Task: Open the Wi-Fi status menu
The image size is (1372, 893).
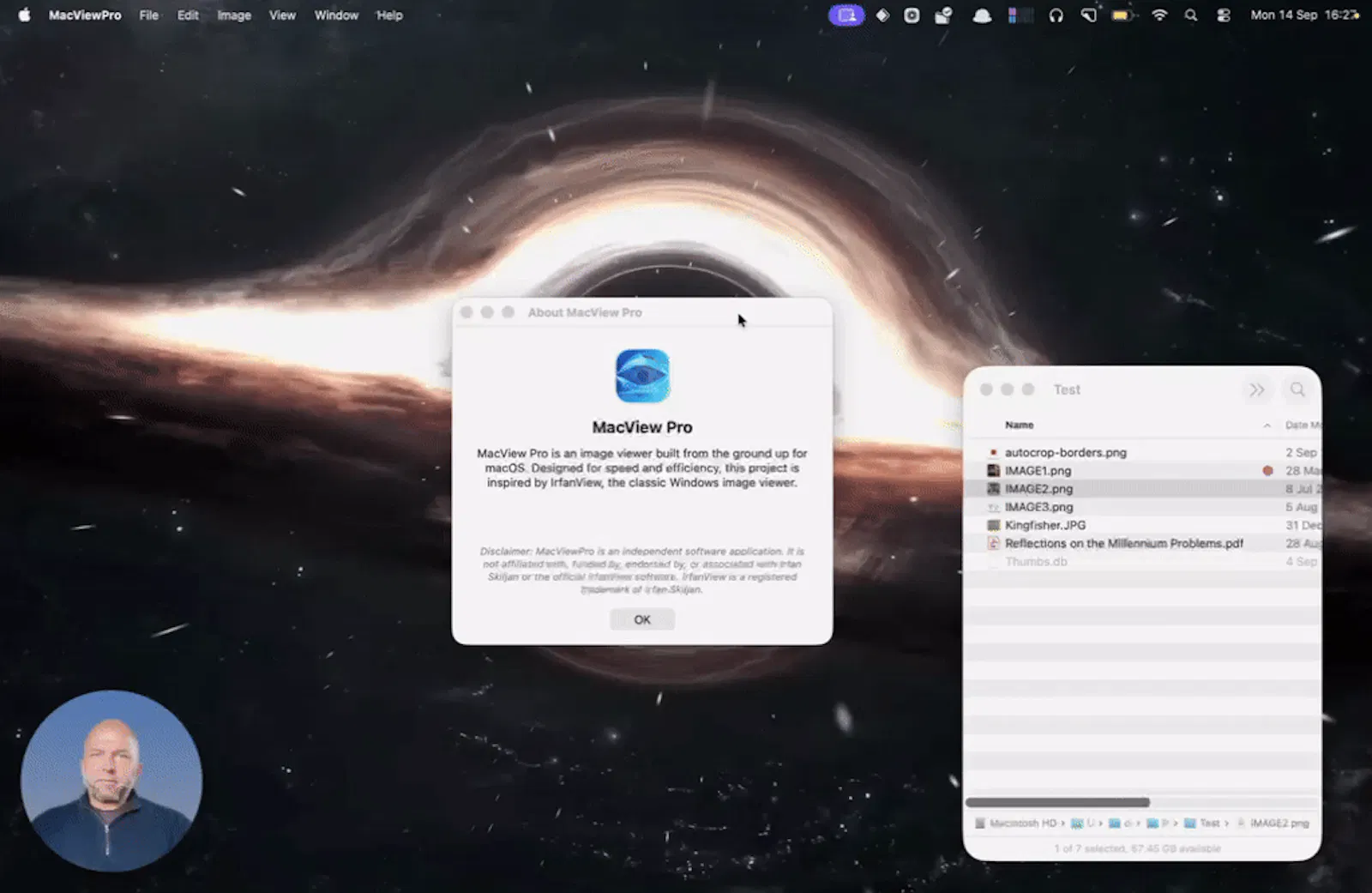Action: (x=1159, y=15)
